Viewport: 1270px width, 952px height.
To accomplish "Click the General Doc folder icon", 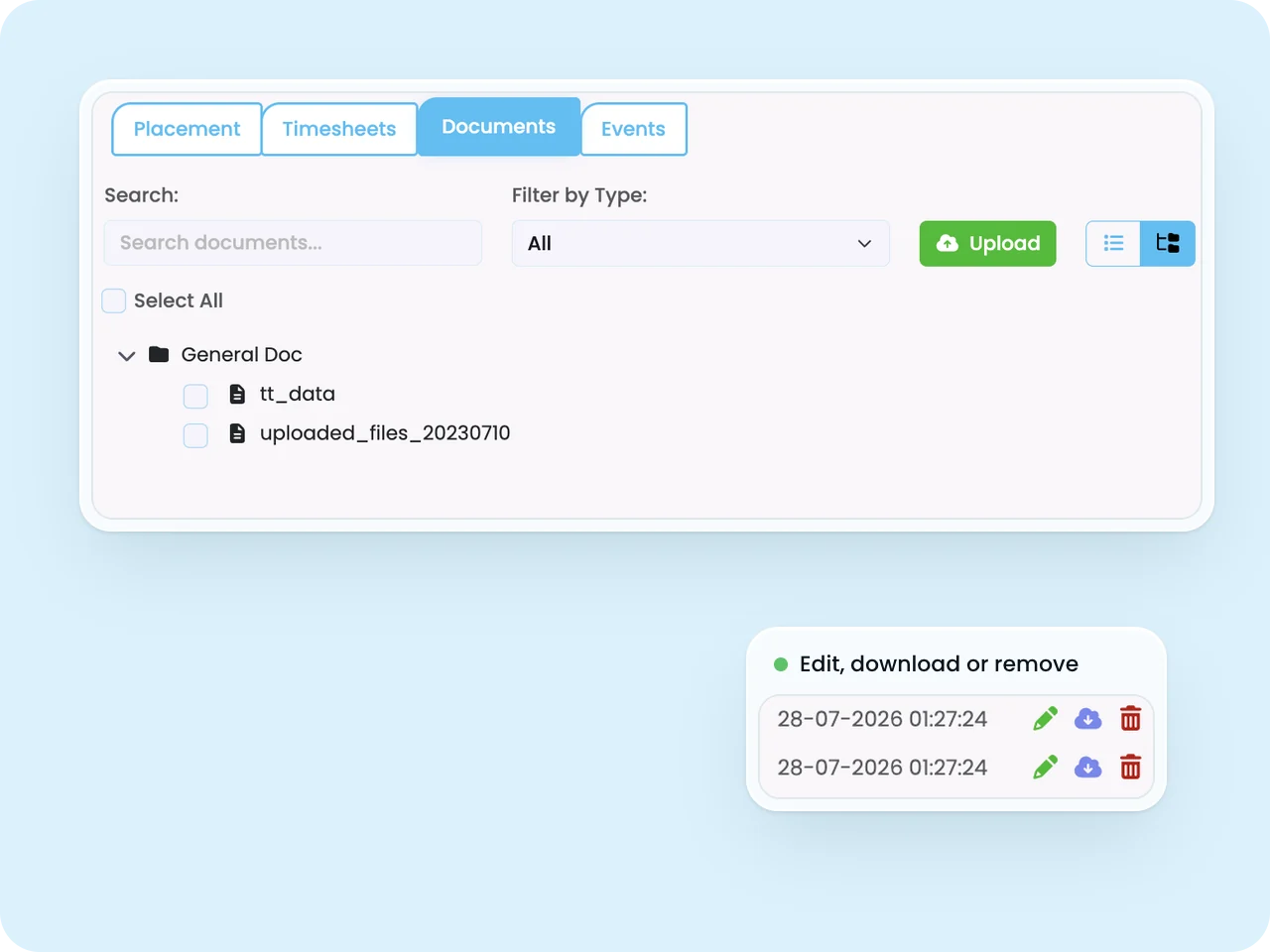I will (159, 354).
